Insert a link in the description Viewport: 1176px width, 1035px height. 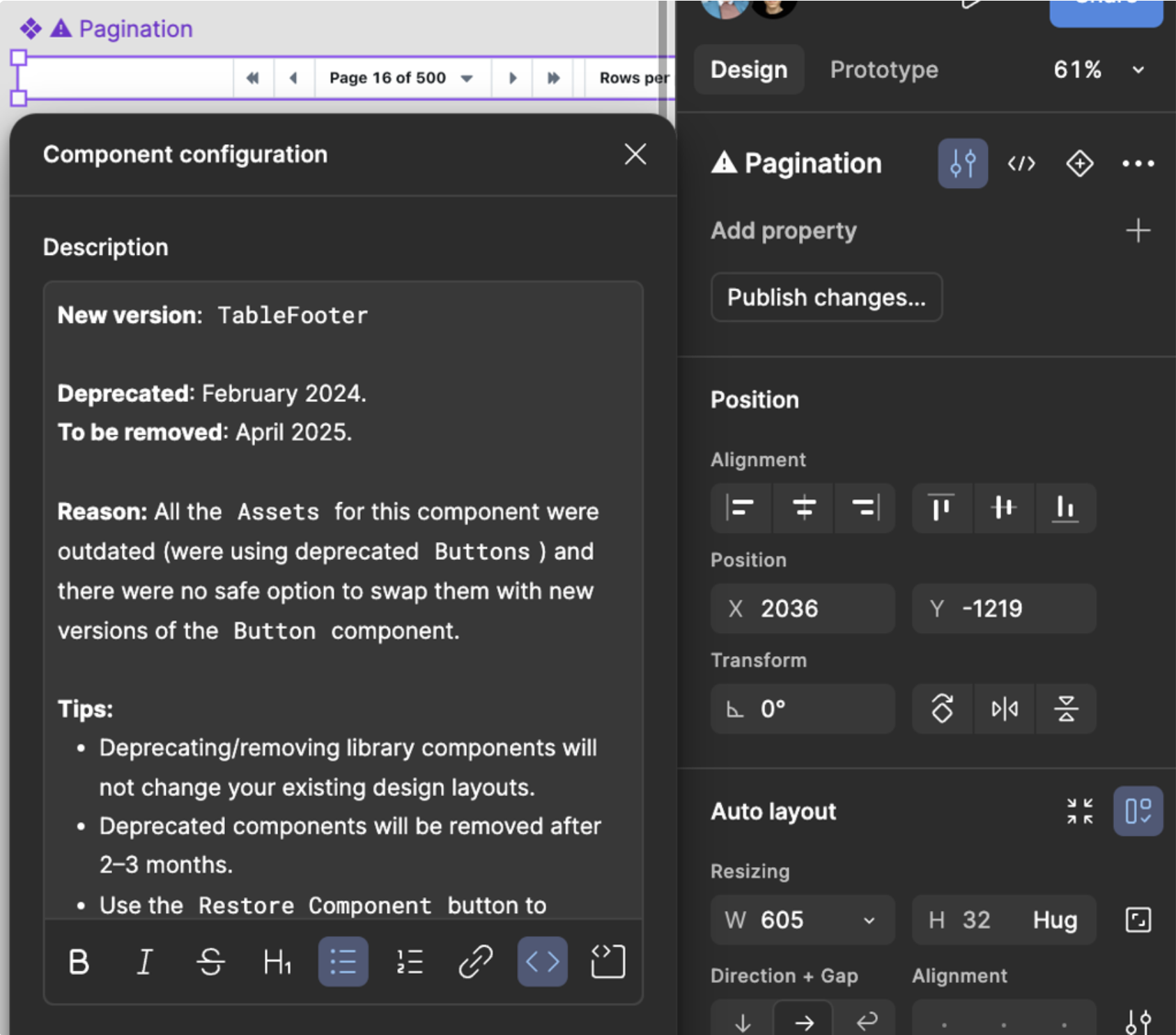[476, 962]
